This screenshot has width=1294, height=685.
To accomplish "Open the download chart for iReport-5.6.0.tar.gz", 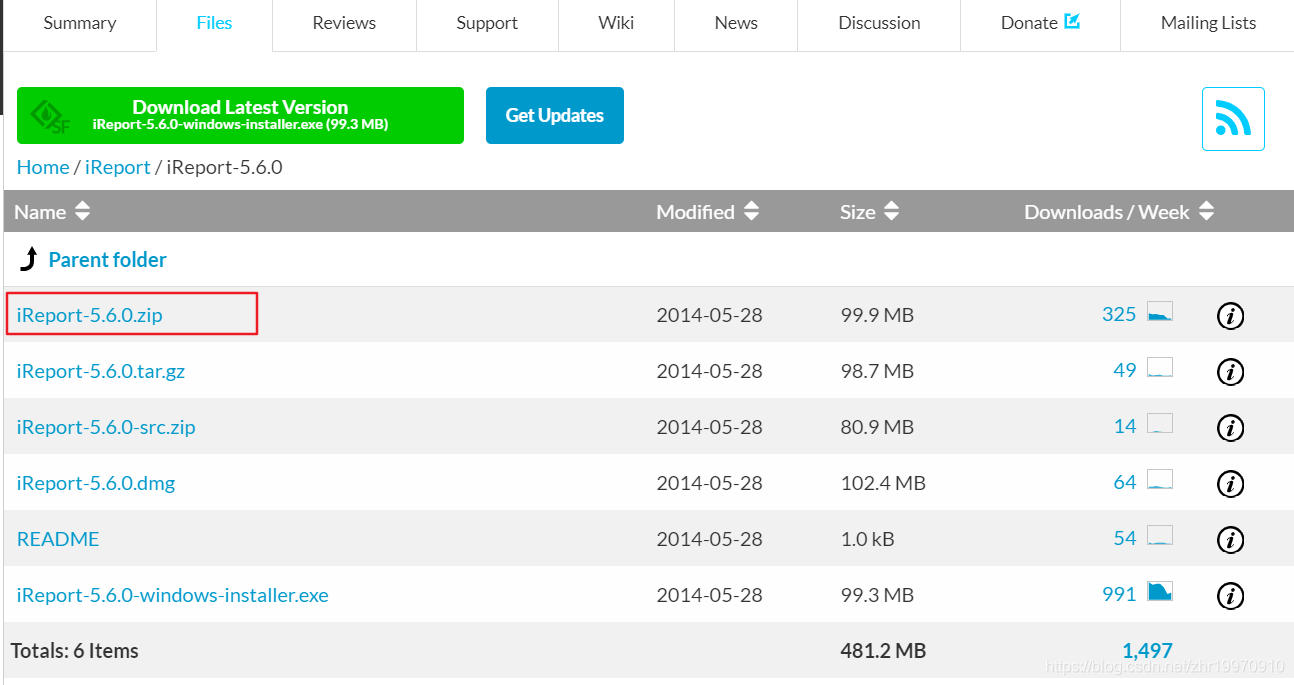I will 1160,367.
